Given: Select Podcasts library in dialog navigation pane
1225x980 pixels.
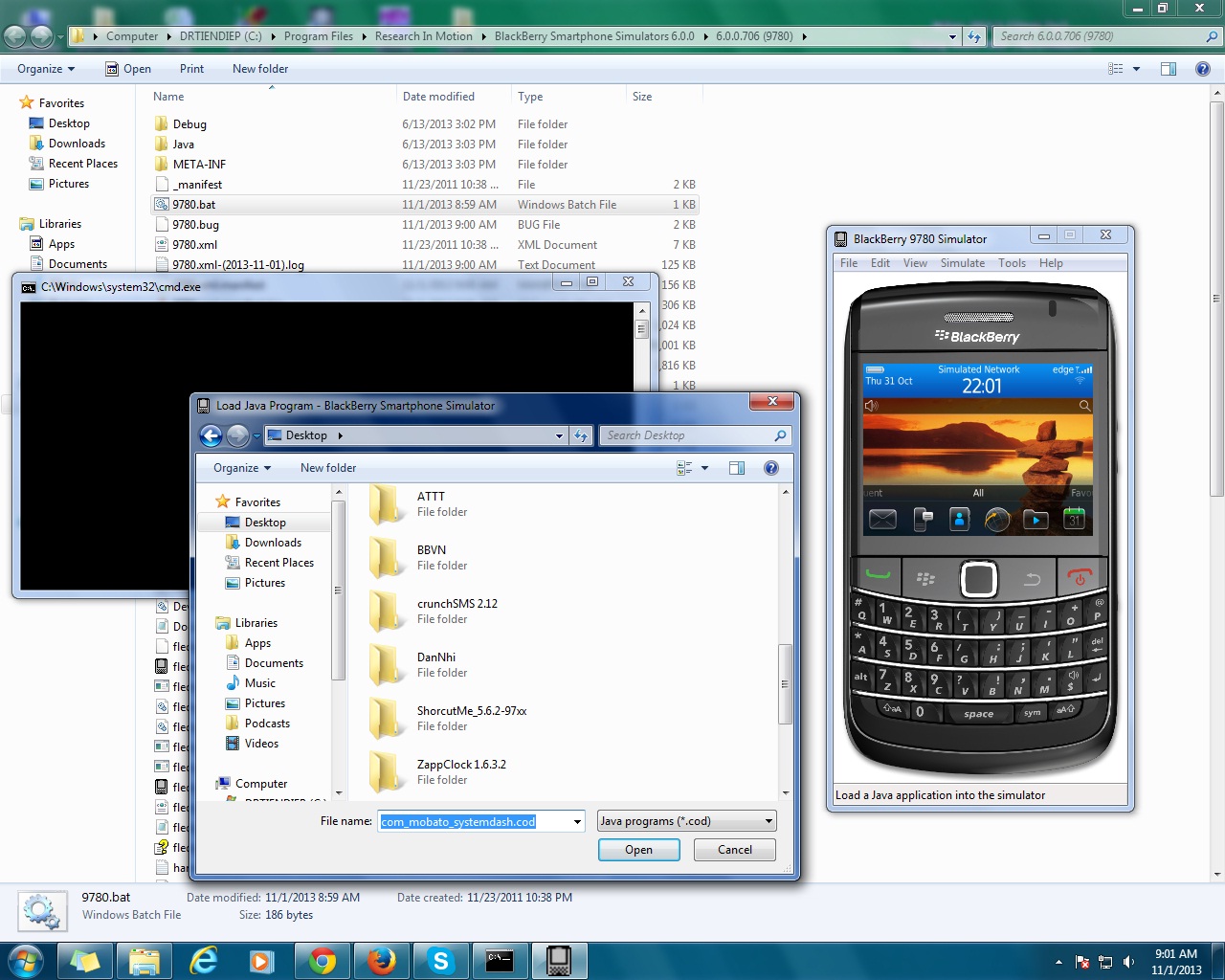Looking at the screenshot, I should tap(267, 724).
